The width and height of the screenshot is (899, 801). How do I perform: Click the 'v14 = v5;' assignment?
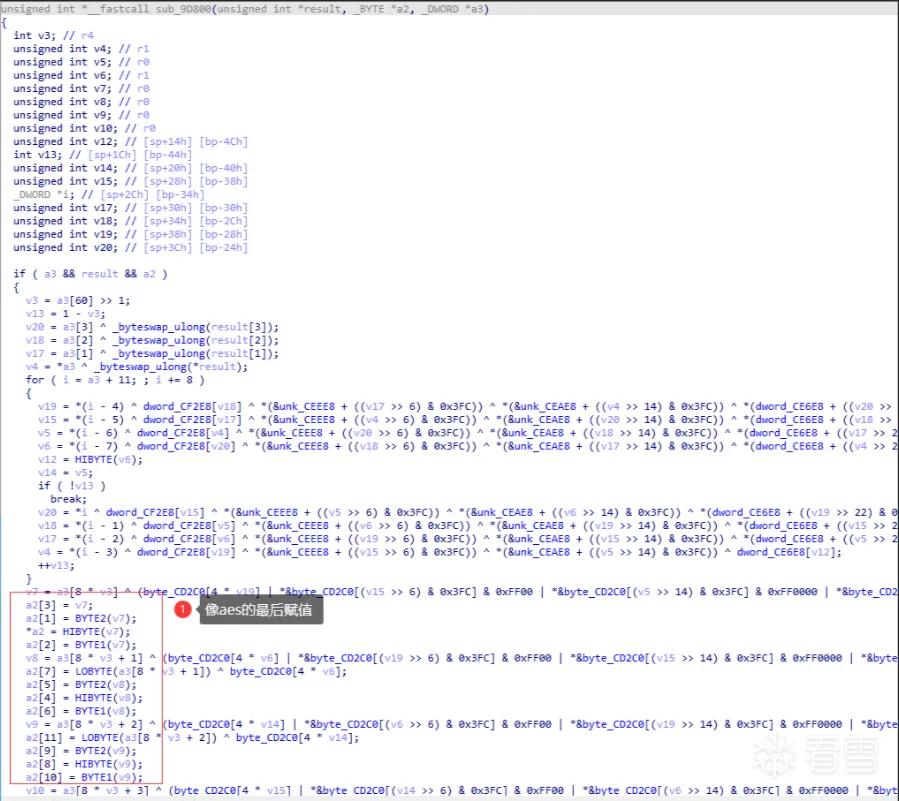(65, 472)
